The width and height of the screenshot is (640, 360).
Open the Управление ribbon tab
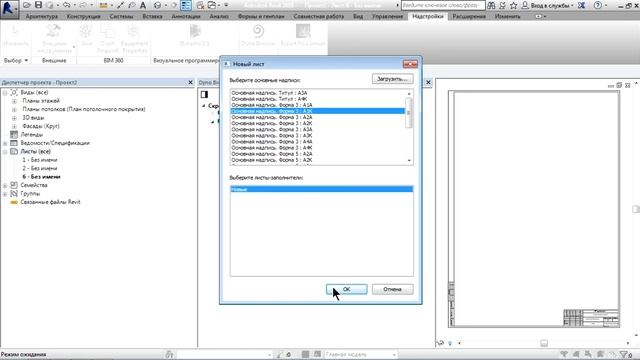point(387,16)
